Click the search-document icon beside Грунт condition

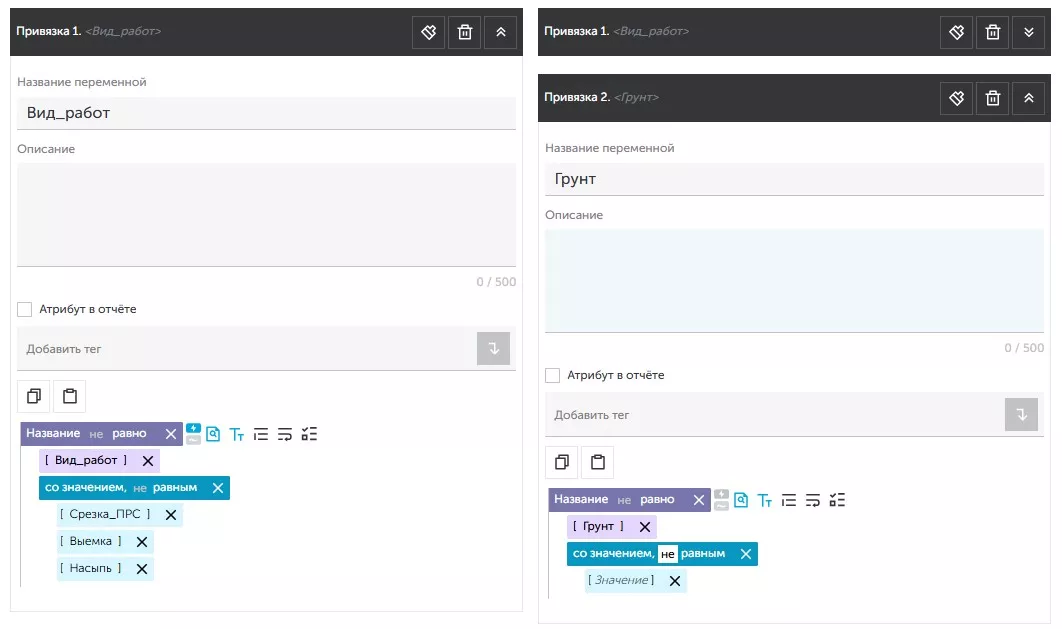(x=741, y=500)
